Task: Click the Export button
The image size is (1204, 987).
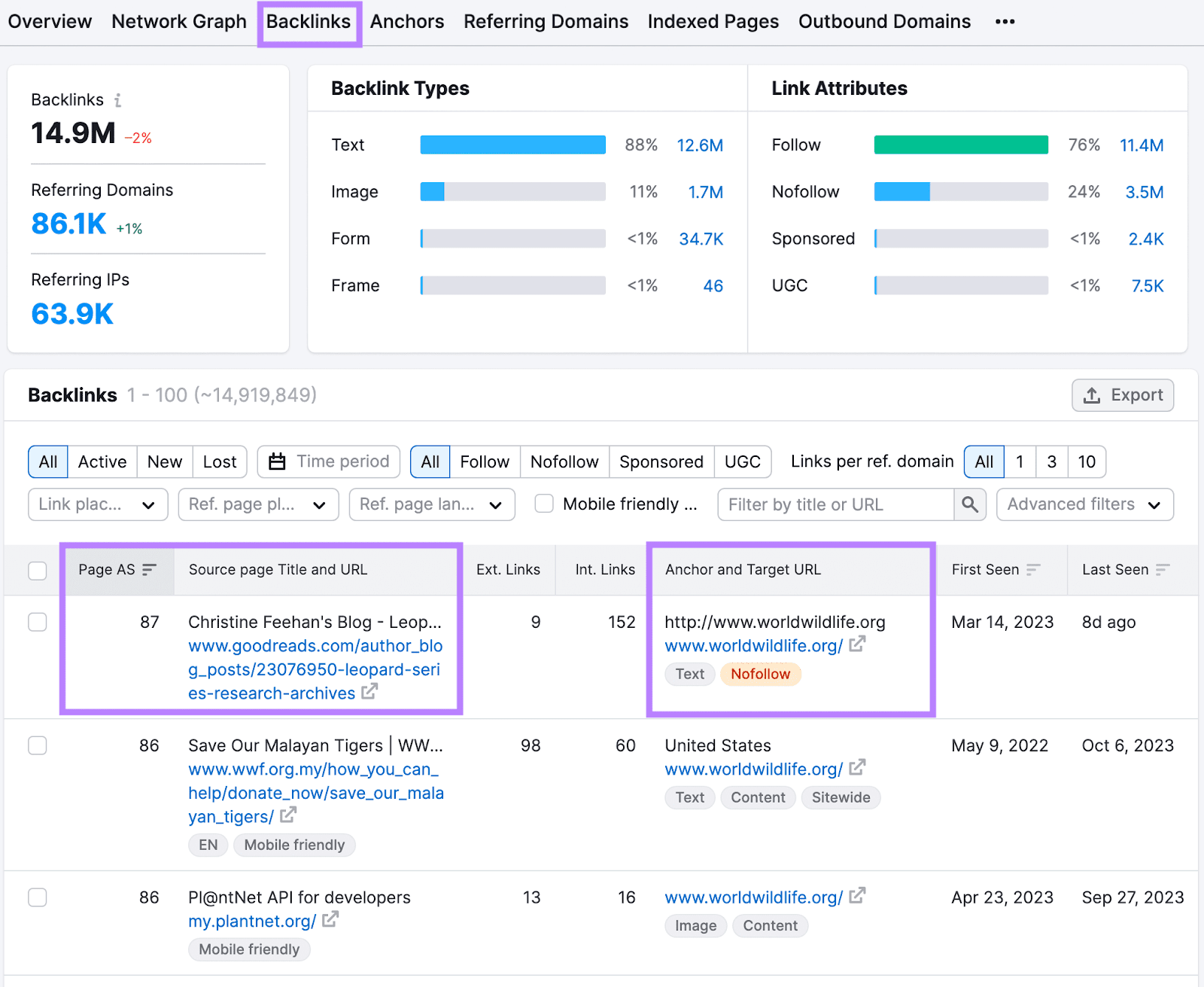Action: tap(1122, 394)
